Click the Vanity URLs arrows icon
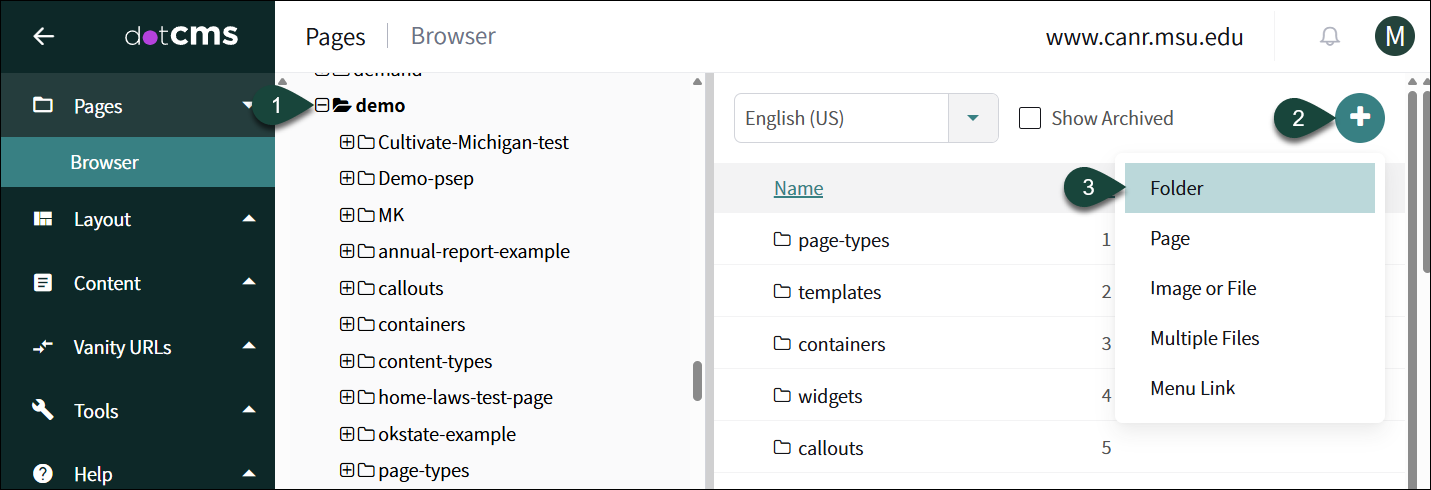 point(43,347)
